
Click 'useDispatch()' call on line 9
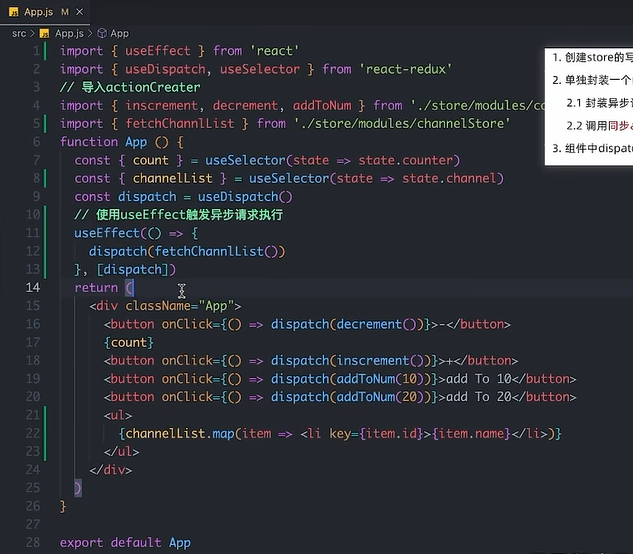coord(245,197)
